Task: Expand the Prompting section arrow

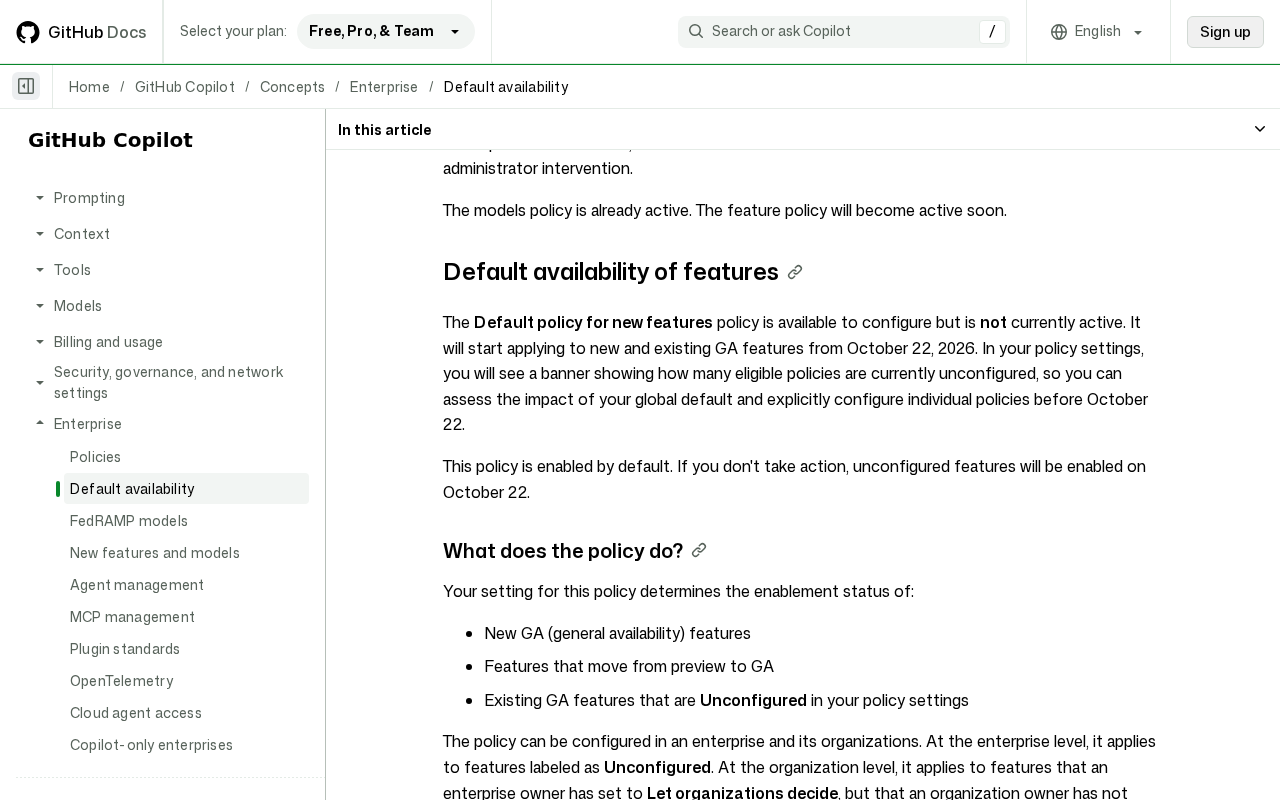Action: 40,198
